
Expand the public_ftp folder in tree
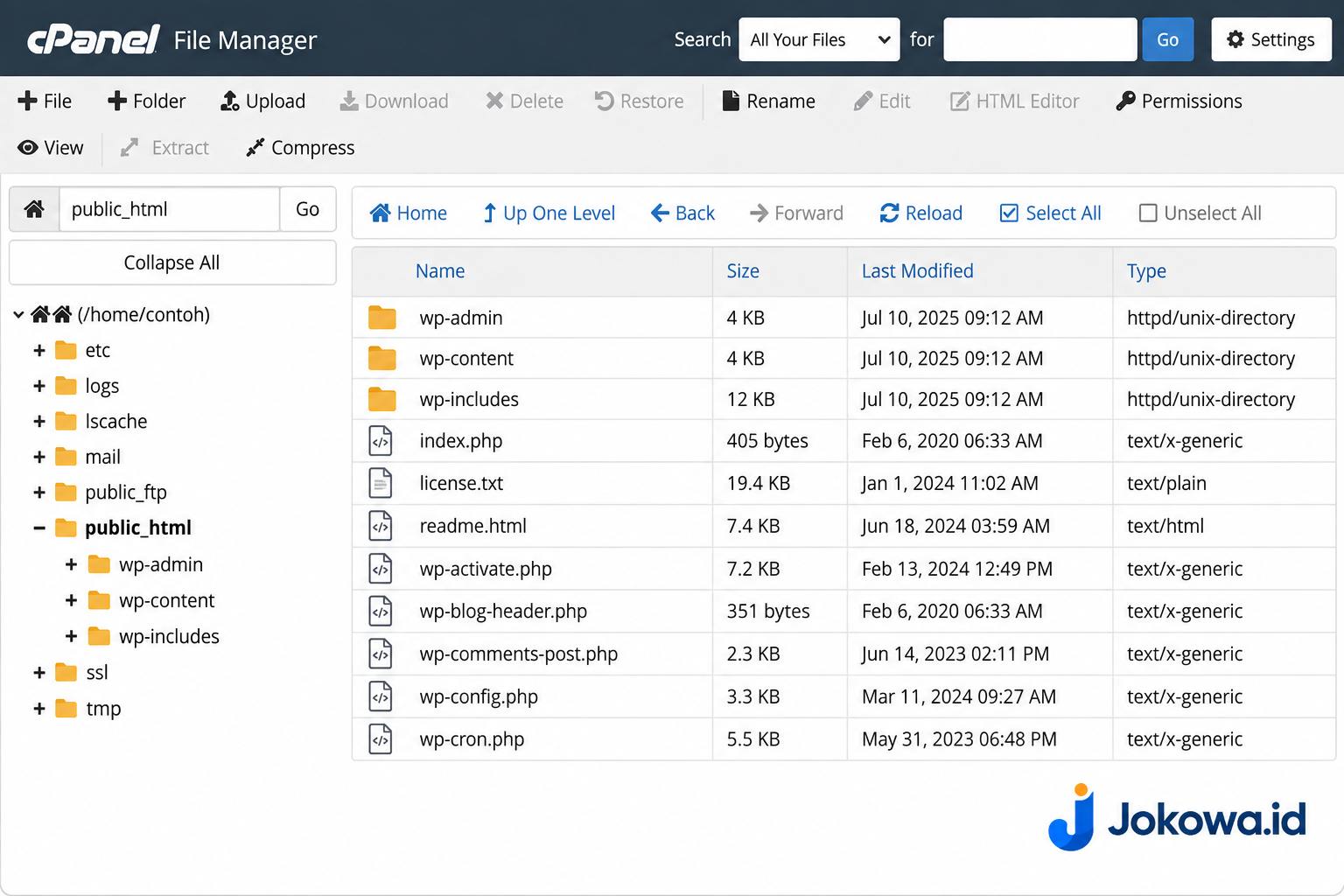pyautogui.click(x=39, y=493)
